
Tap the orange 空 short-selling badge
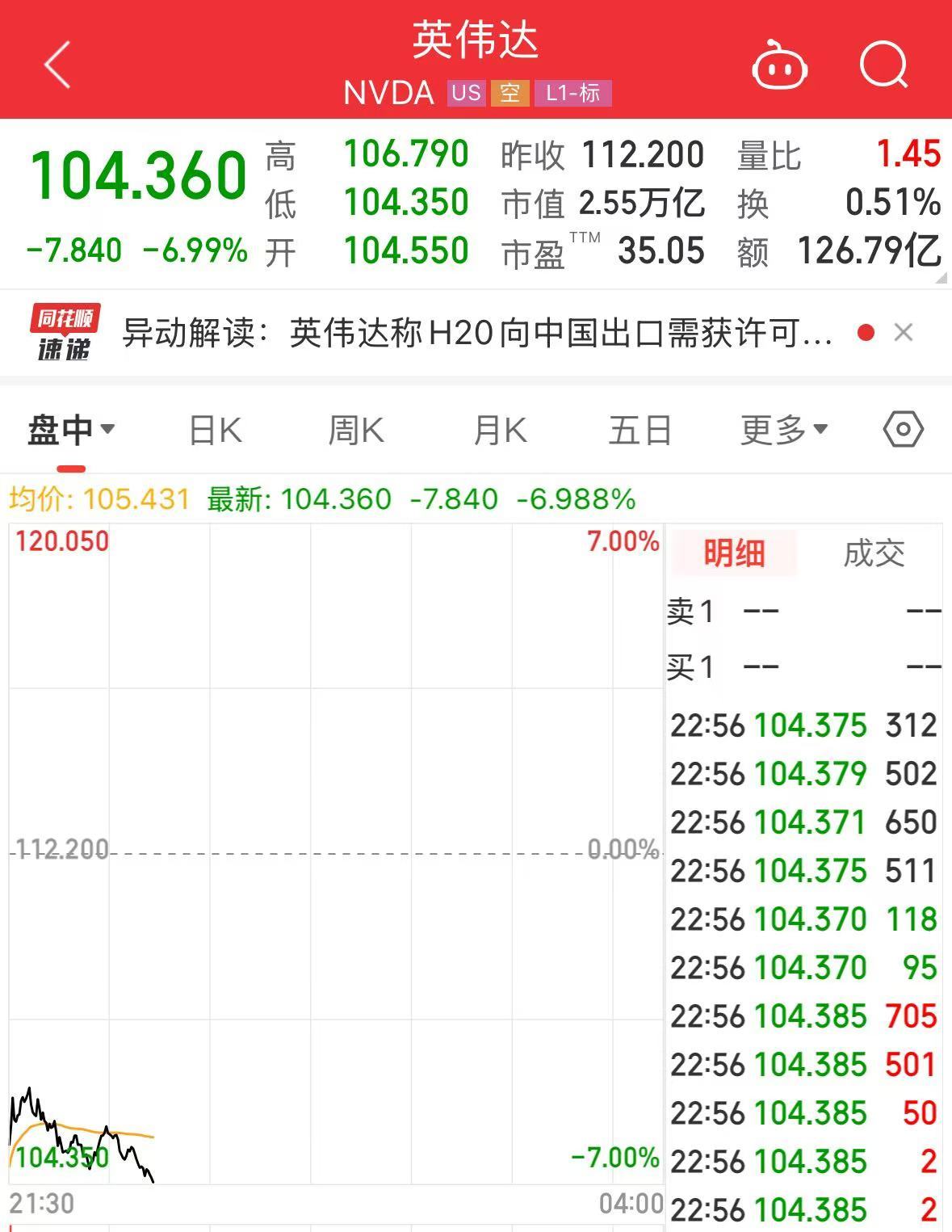click(x=510, y=93)
